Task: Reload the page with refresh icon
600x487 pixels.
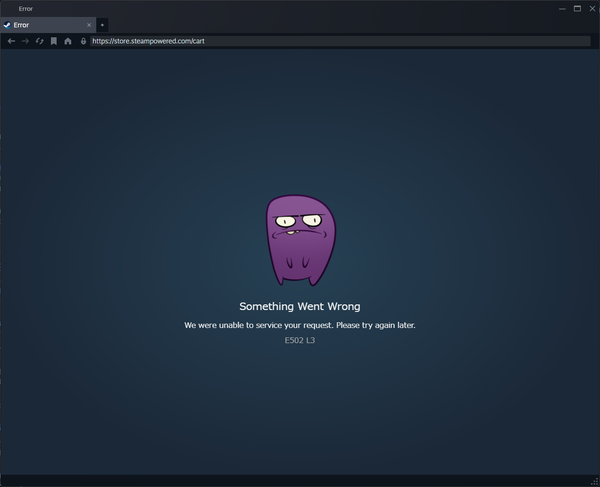Action: tap(39, 41)
